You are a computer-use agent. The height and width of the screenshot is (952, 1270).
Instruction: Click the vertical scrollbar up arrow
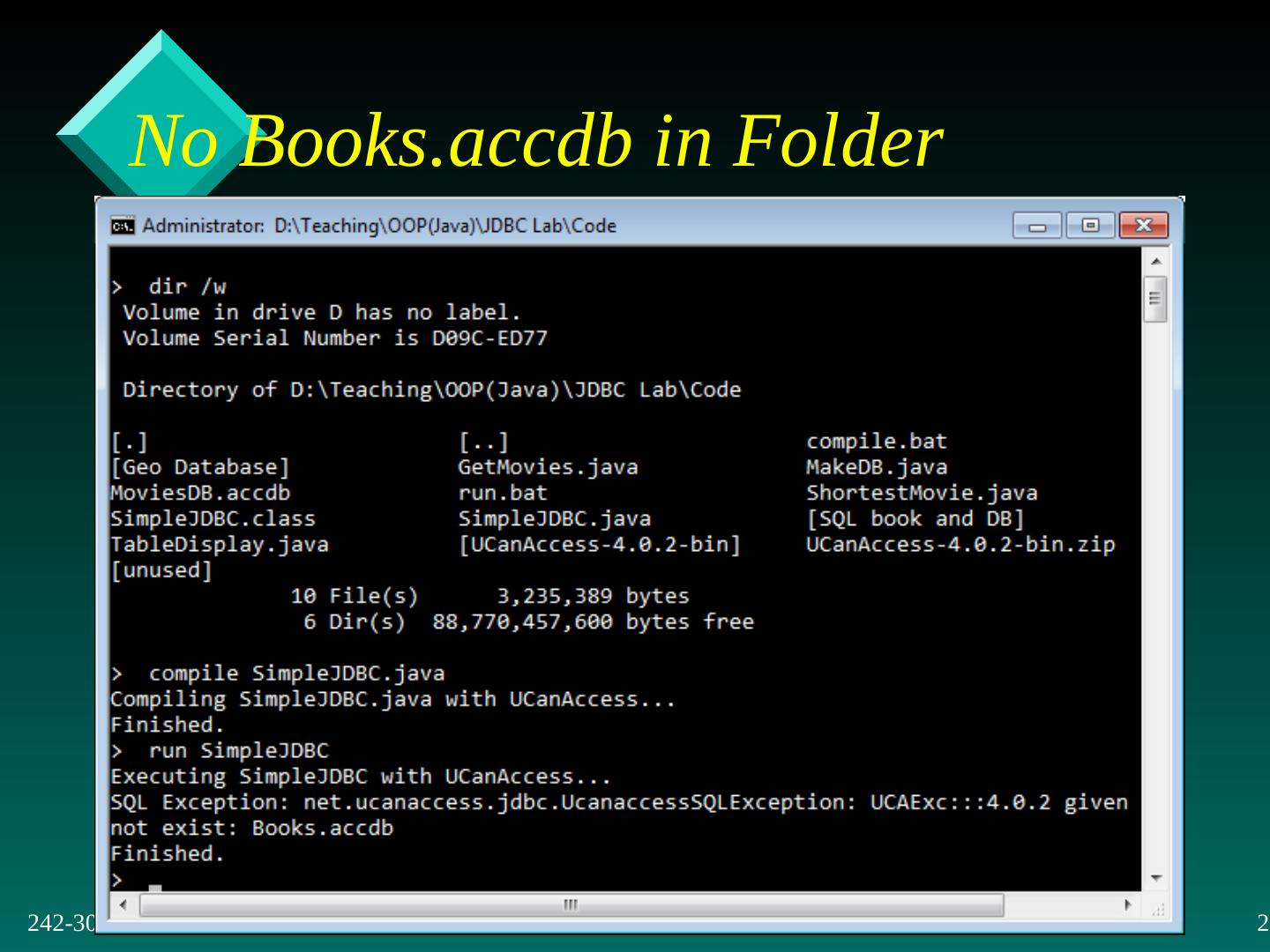1155,261
